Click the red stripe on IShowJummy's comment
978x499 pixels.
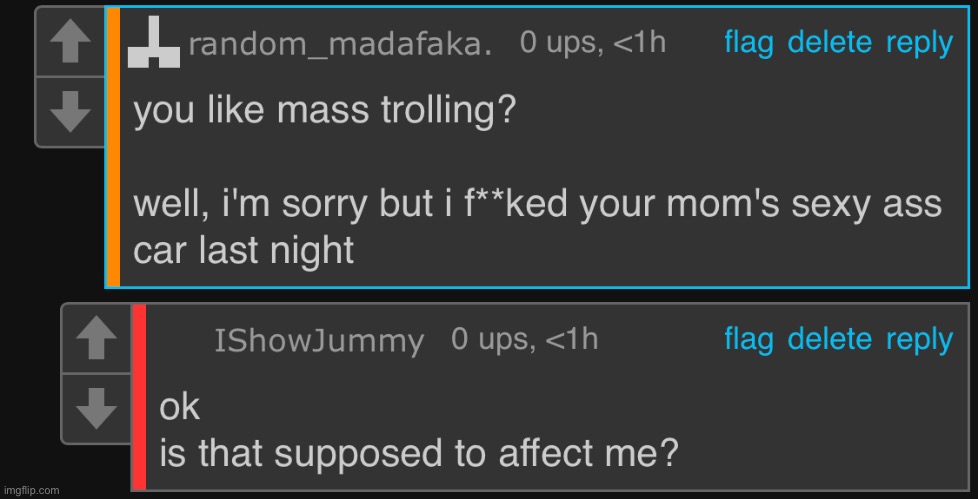[139, 397]
